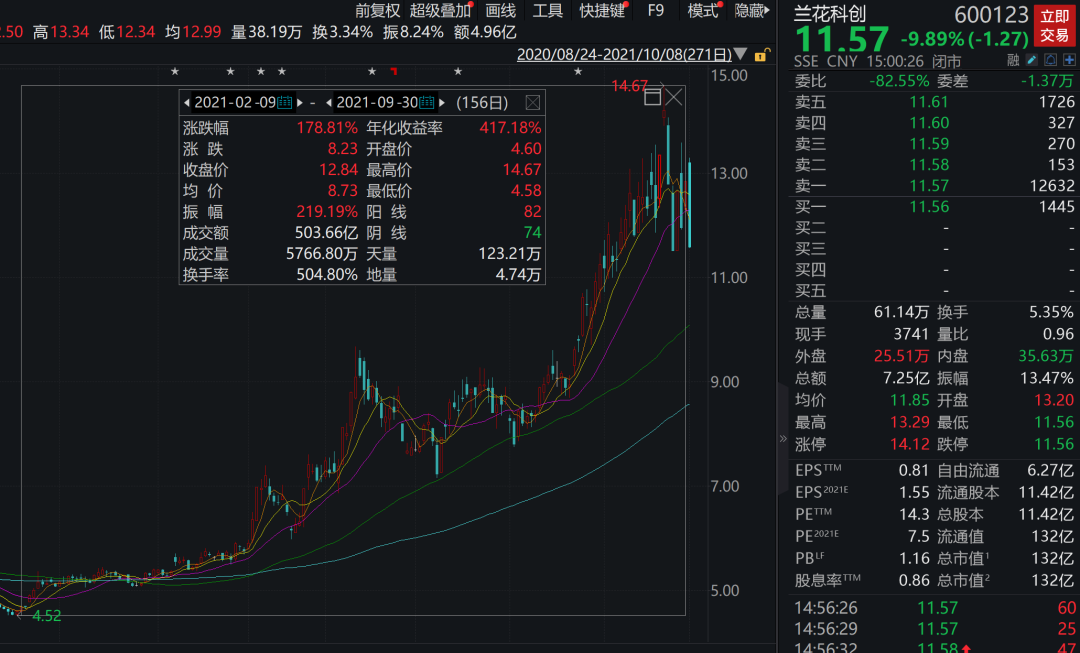The image size is (1080, 653).
Task: Step to next start date with right arrow
Action: [x=300, y=101]
